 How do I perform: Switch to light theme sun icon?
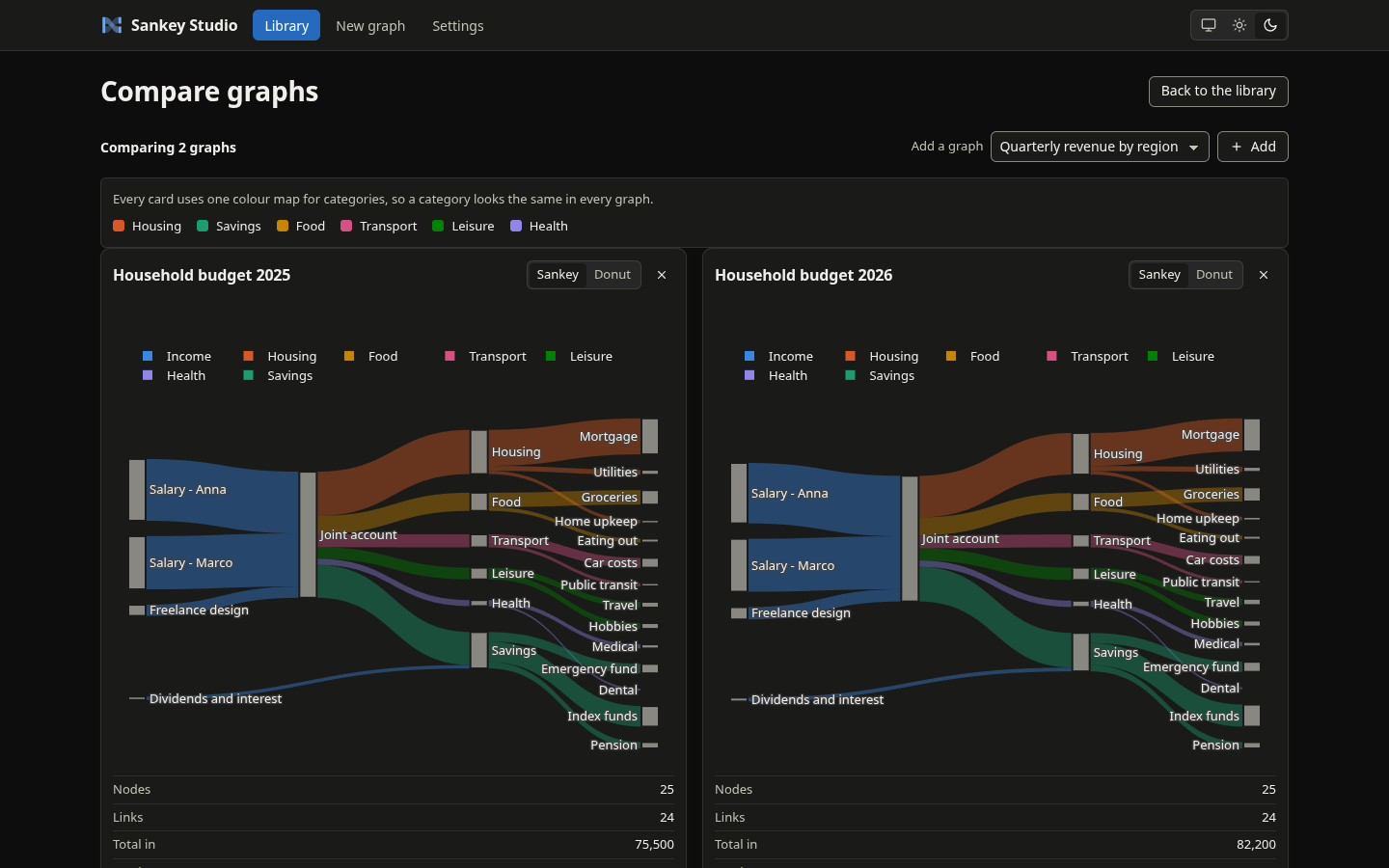point(1239,25)
